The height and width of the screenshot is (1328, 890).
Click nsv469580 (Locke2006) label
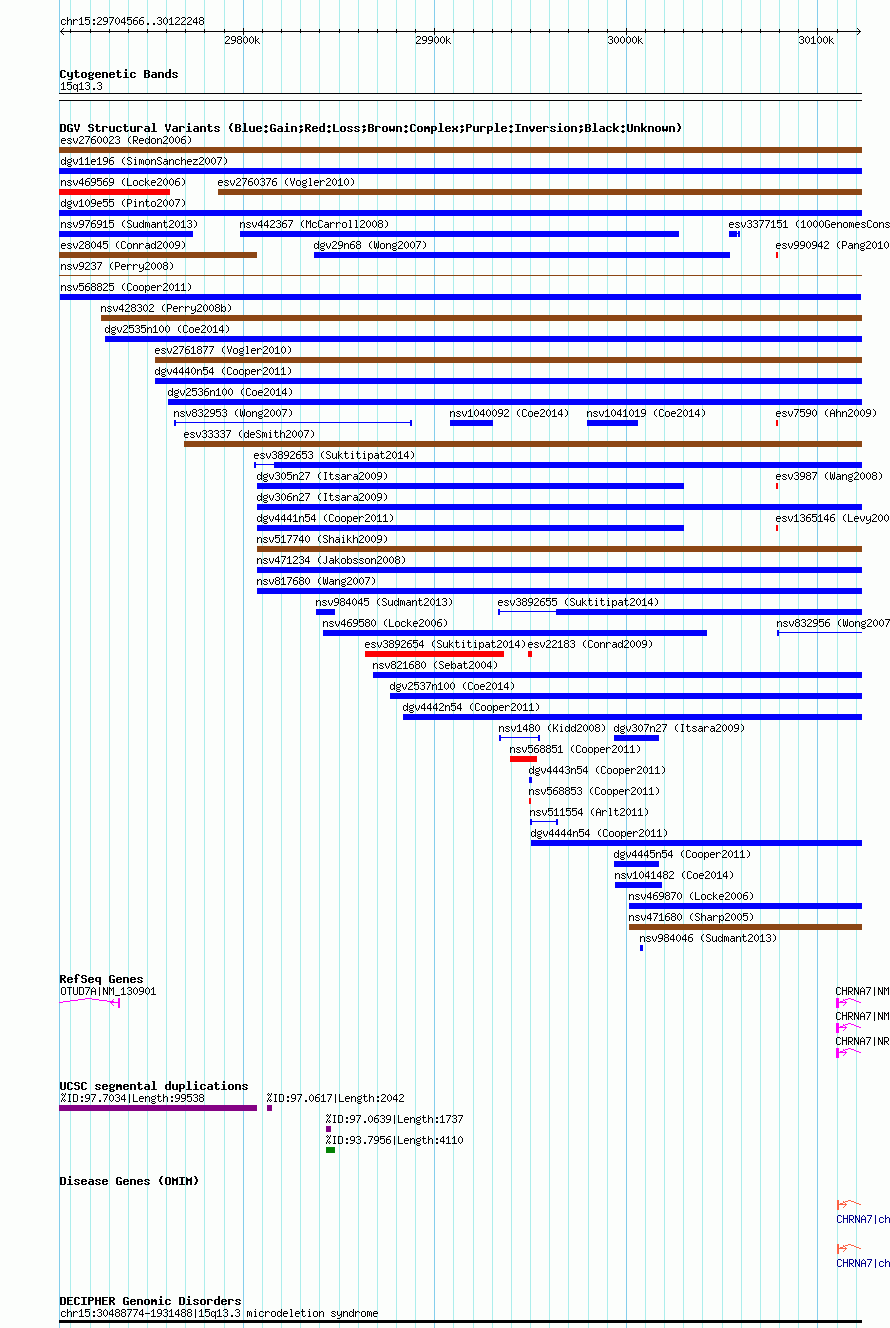point(385,623)
